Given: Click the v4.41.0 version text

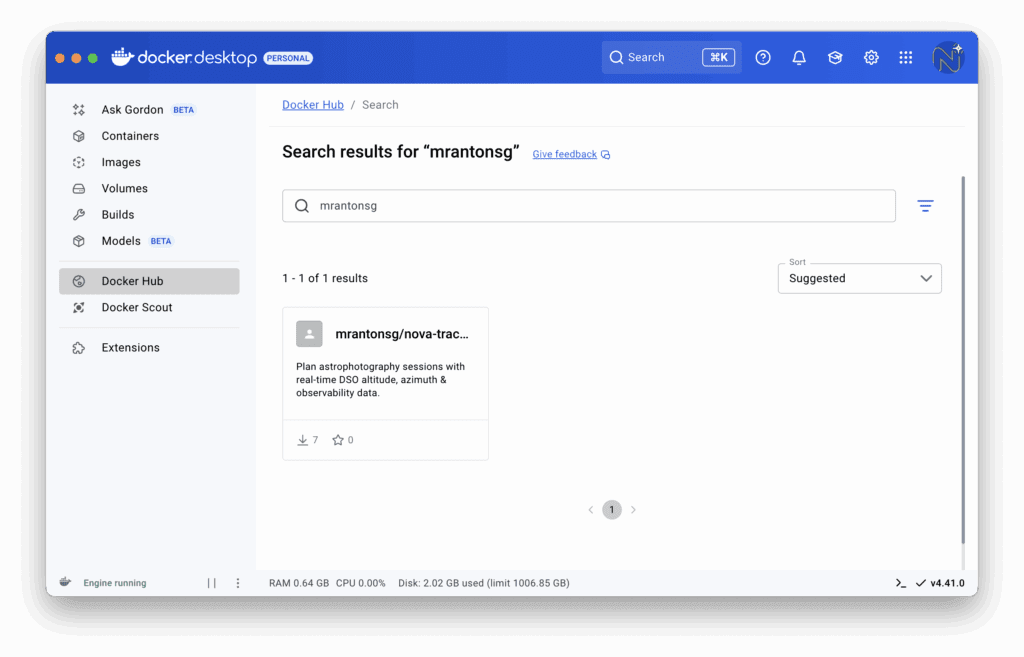Looking at the screenshot, I should point(947,583).
